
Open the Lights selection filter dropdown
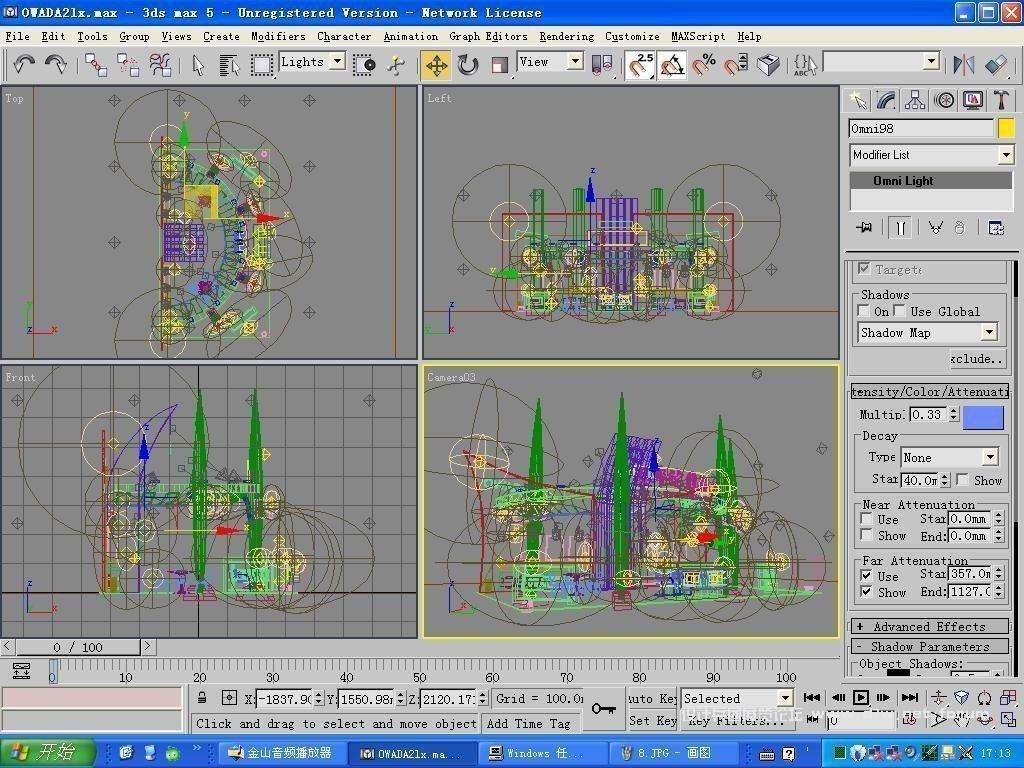pyautogui.click(x=338, y=61)
